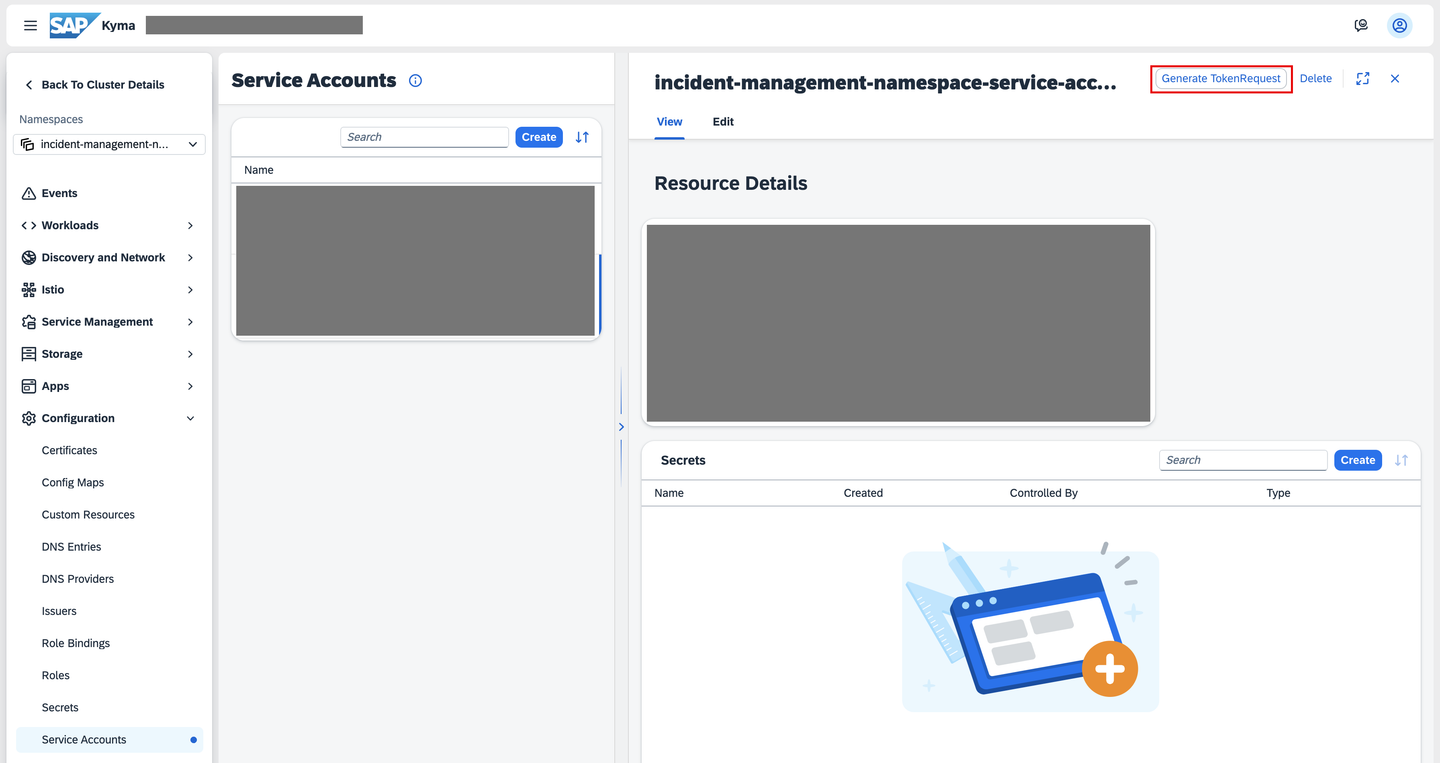1440x763 pixels.
Task: Go Back To Cluster Details
Action: click(102, 85)
